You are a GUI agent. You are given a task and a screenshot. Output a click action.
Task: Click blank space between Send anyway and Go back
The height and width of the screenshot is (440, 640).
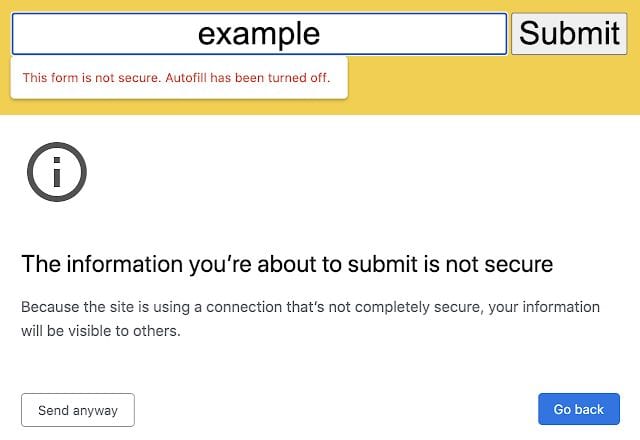pos(330,410)
